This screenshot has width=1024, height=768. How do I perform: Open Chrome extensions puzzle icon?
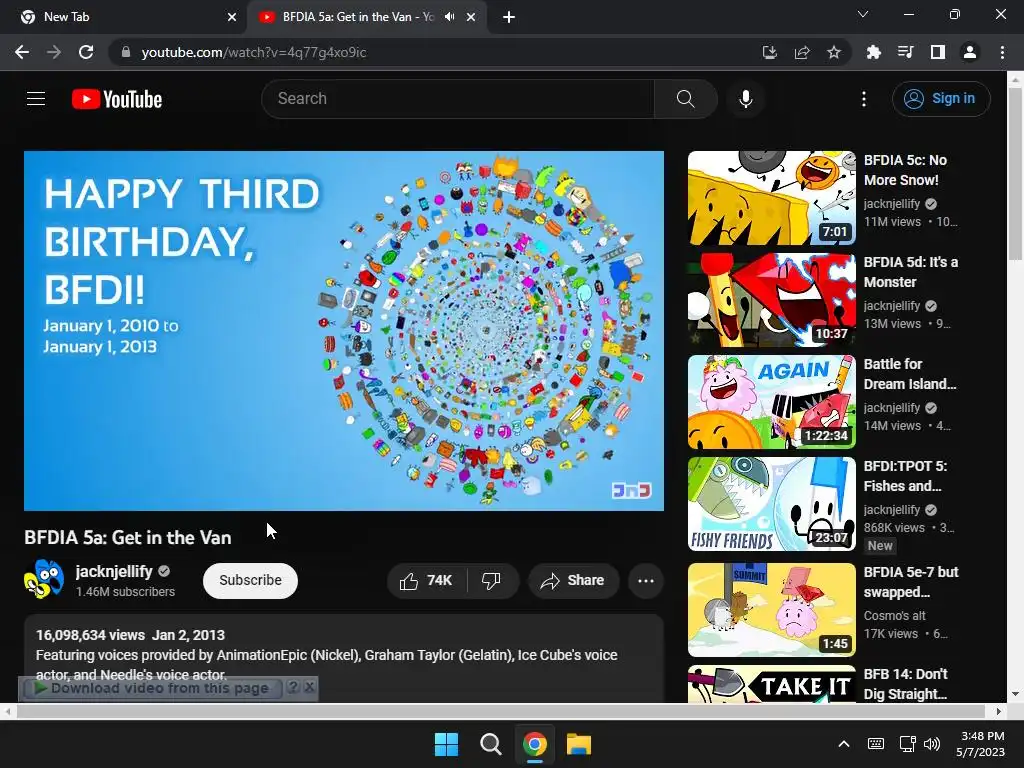pyautogui.click(x=873, y=52)
